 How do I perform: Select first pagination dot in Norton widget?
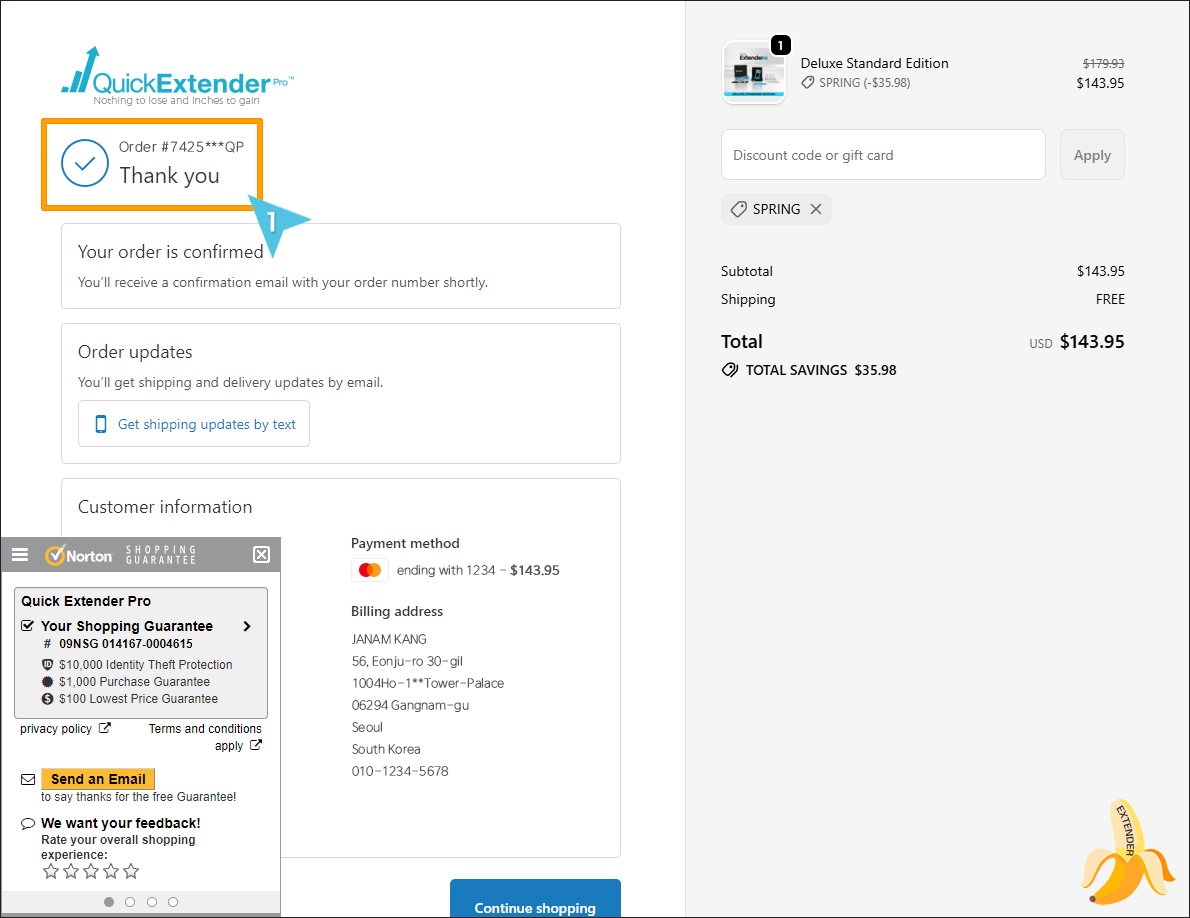pos(109,902)
